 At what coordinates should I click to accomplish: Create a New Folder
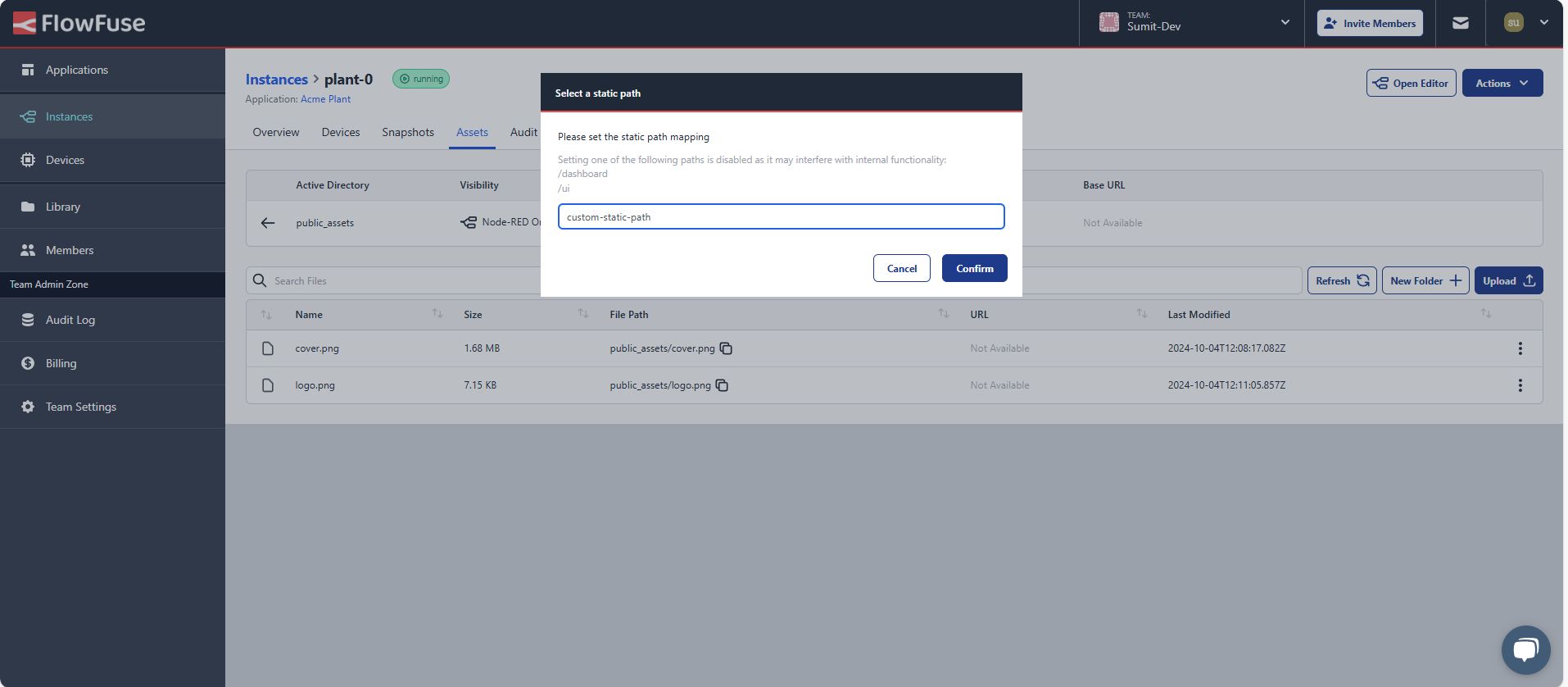point(1425,280)
